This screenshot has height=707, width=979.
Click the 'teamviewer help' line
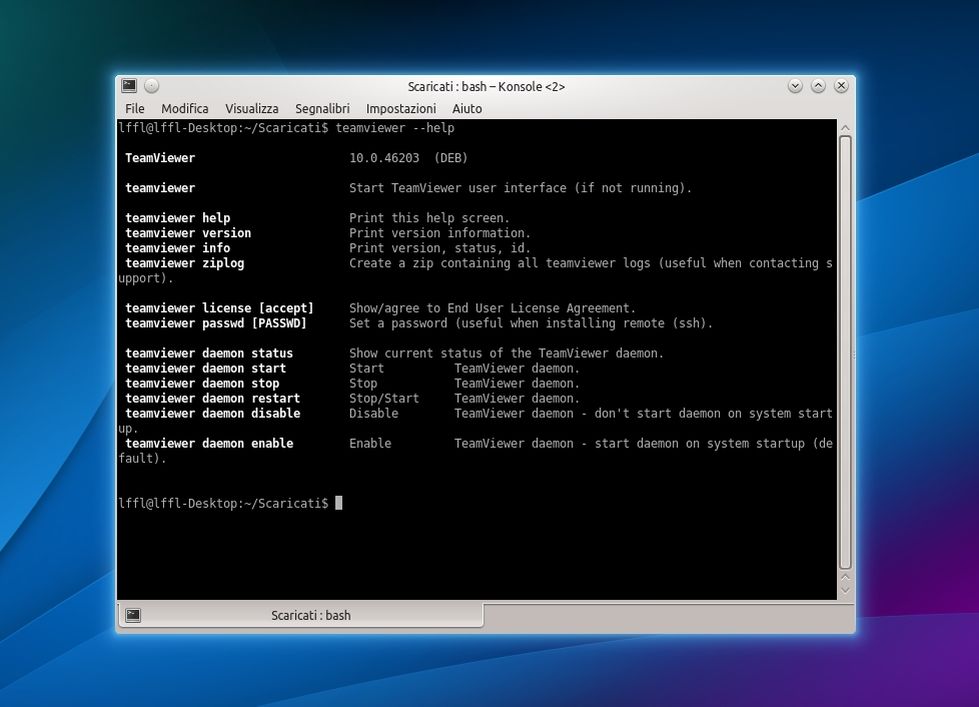[178, 218]
